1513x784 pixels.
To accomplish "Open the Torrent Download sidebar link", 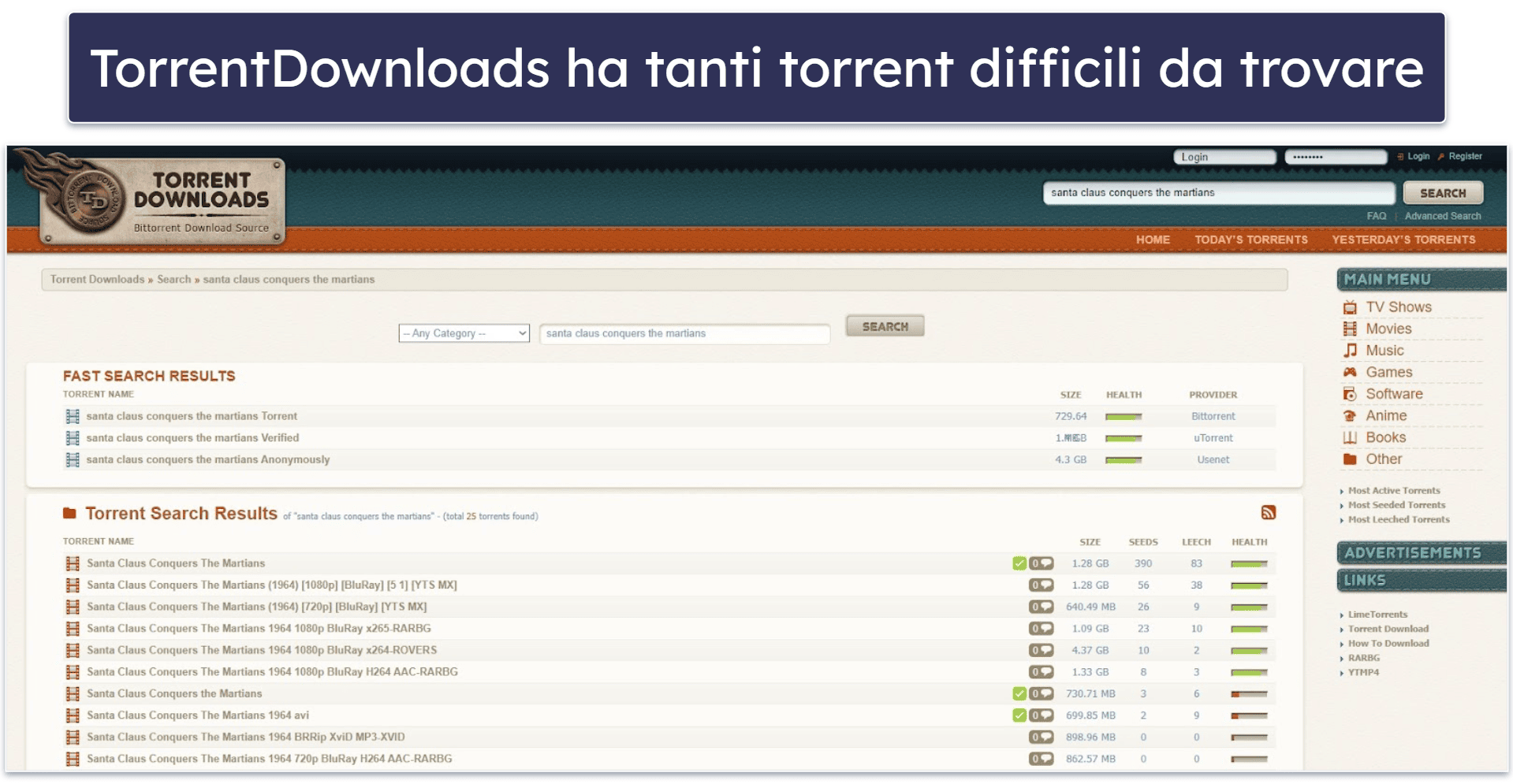I will tap(1388, 629).
